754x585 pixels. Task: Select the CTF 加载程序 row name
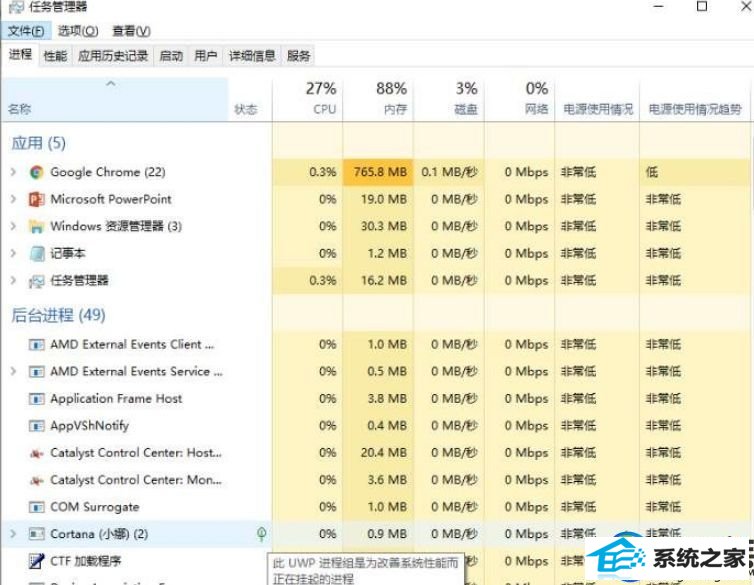(x=86, y=561)
